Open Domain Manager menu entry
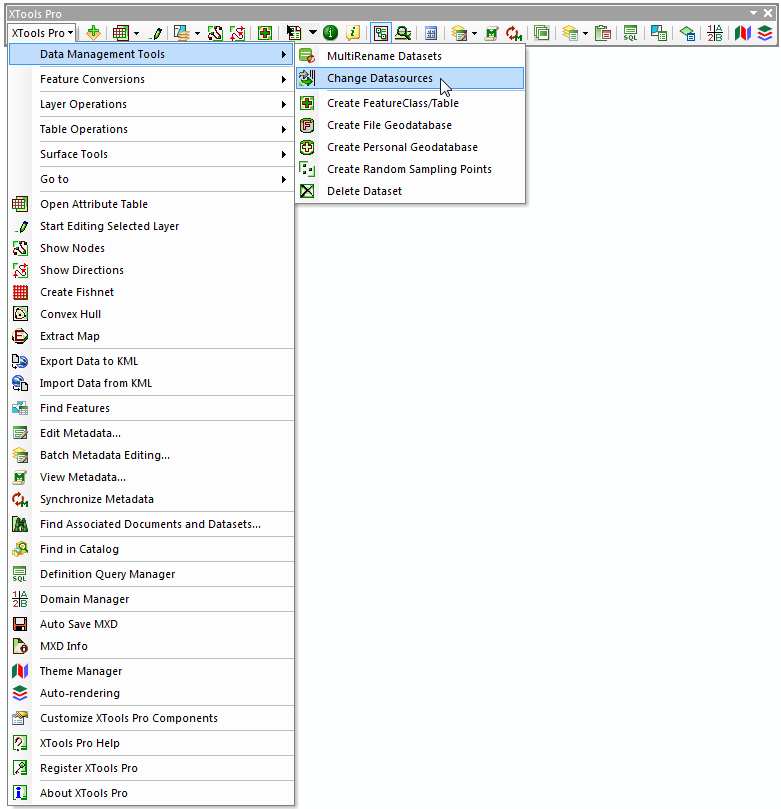This screenshot has height=809, width=781. click(x=151, y=600)
